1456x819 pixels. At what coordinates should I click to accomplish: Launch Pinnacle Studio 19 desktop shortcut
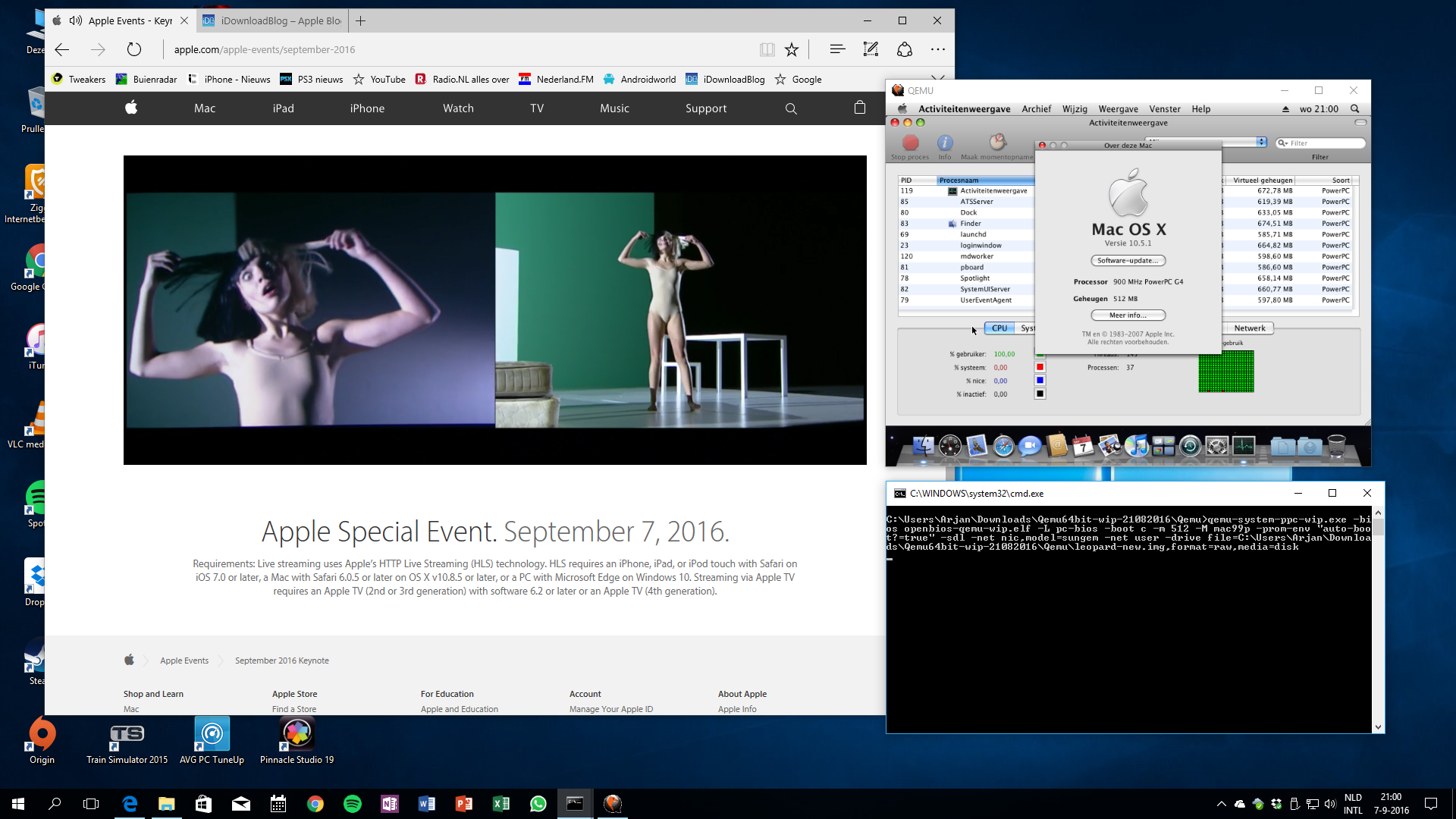point(297,741)
